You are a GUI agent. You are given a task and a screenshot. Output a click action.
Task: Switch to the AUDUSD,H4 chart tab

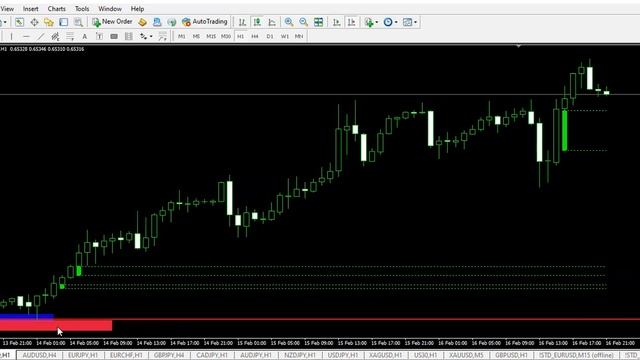click(x=40, y=356)
